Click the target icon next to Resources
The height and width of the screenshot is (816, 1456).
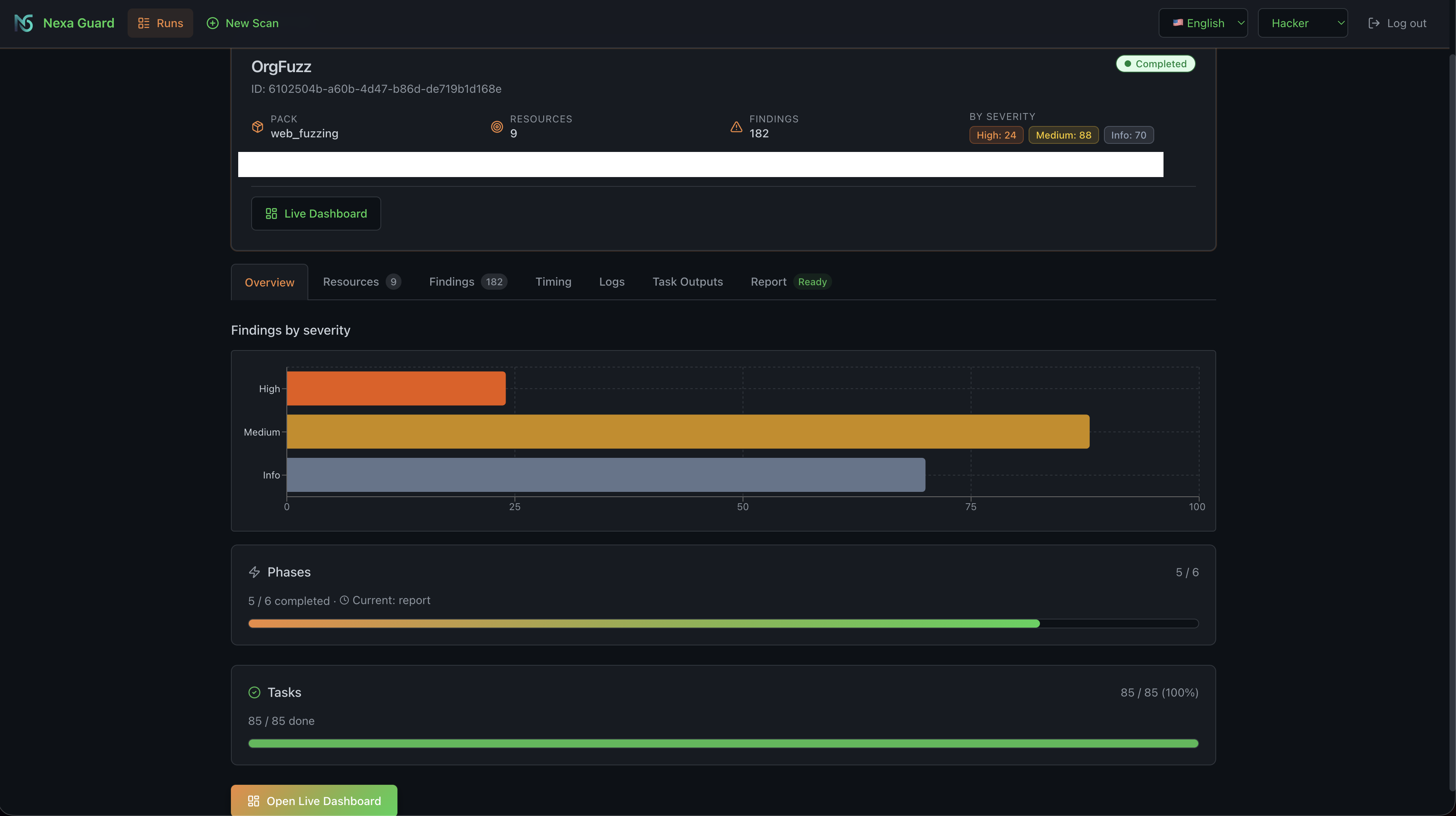[497, 127]
